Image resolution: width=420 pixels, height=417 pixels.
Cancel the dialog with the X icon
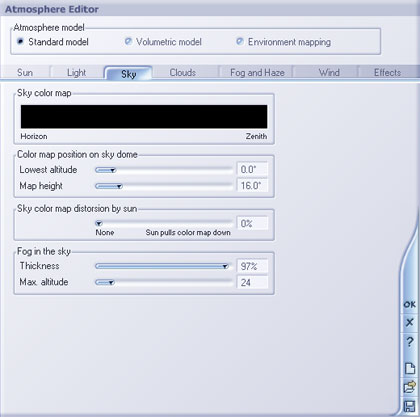tap(409, 322)
